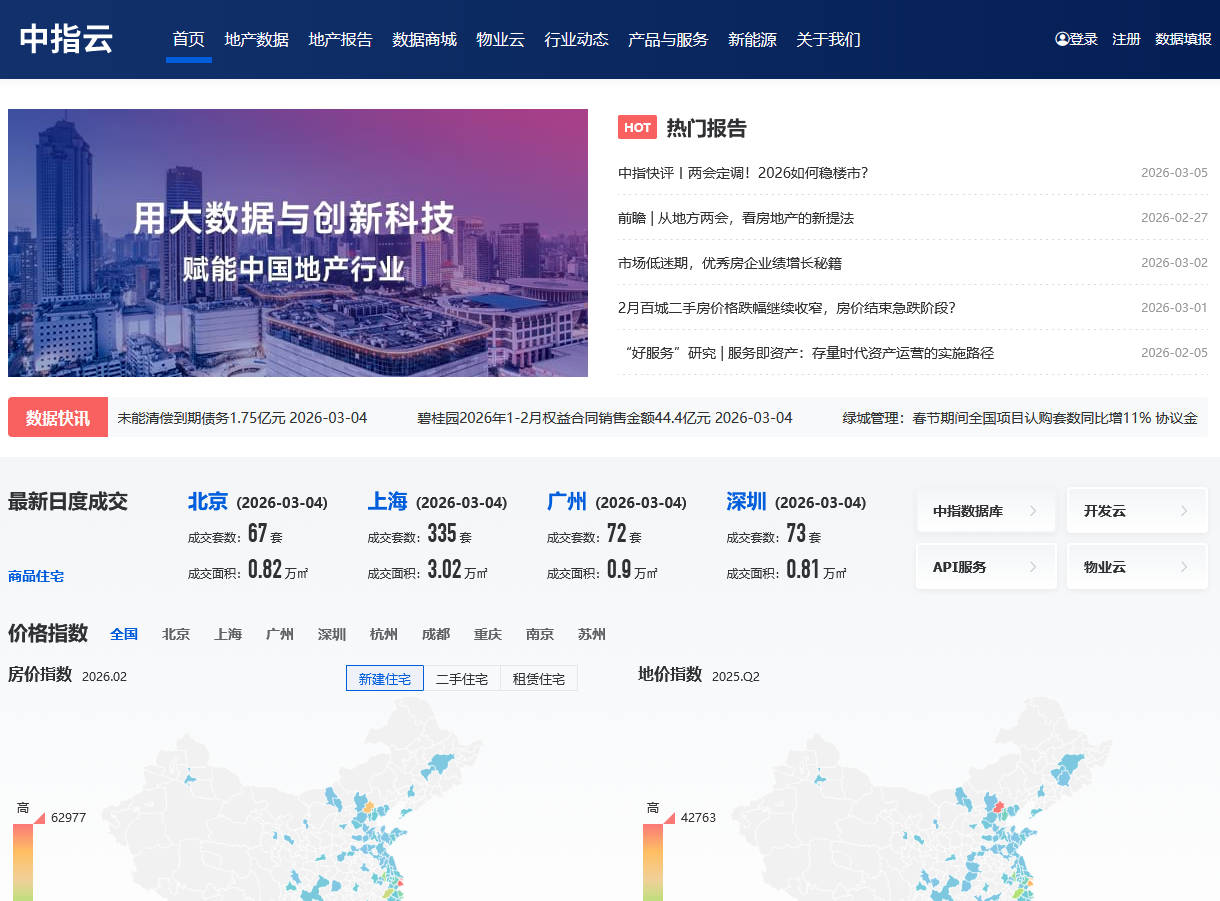Image resolution: width=1220 pixels, height=901 pixels.
Task: Click the 房价指数 color legend bar
Action: (23, 860)
